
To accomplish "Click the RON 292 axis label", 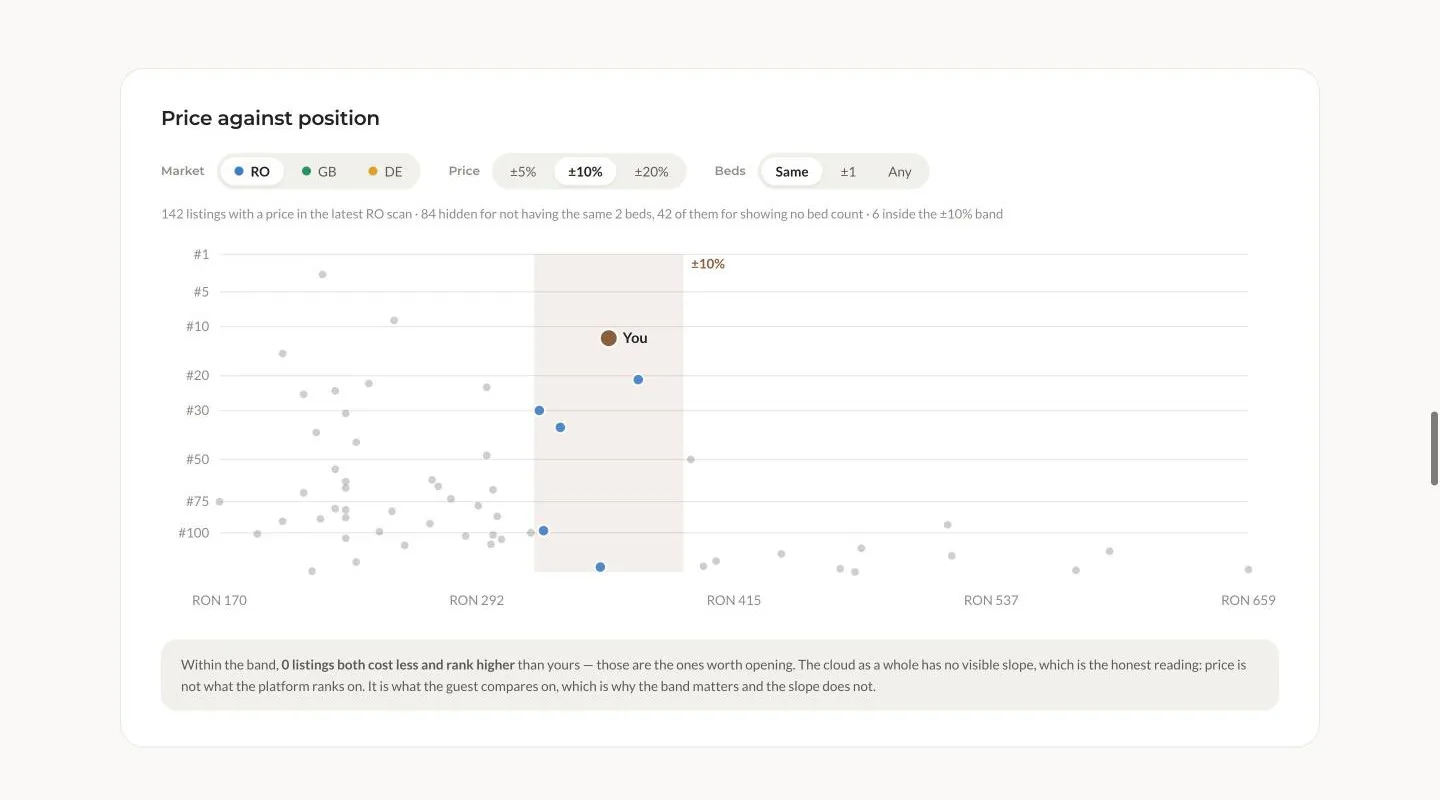I will point(477,600).
